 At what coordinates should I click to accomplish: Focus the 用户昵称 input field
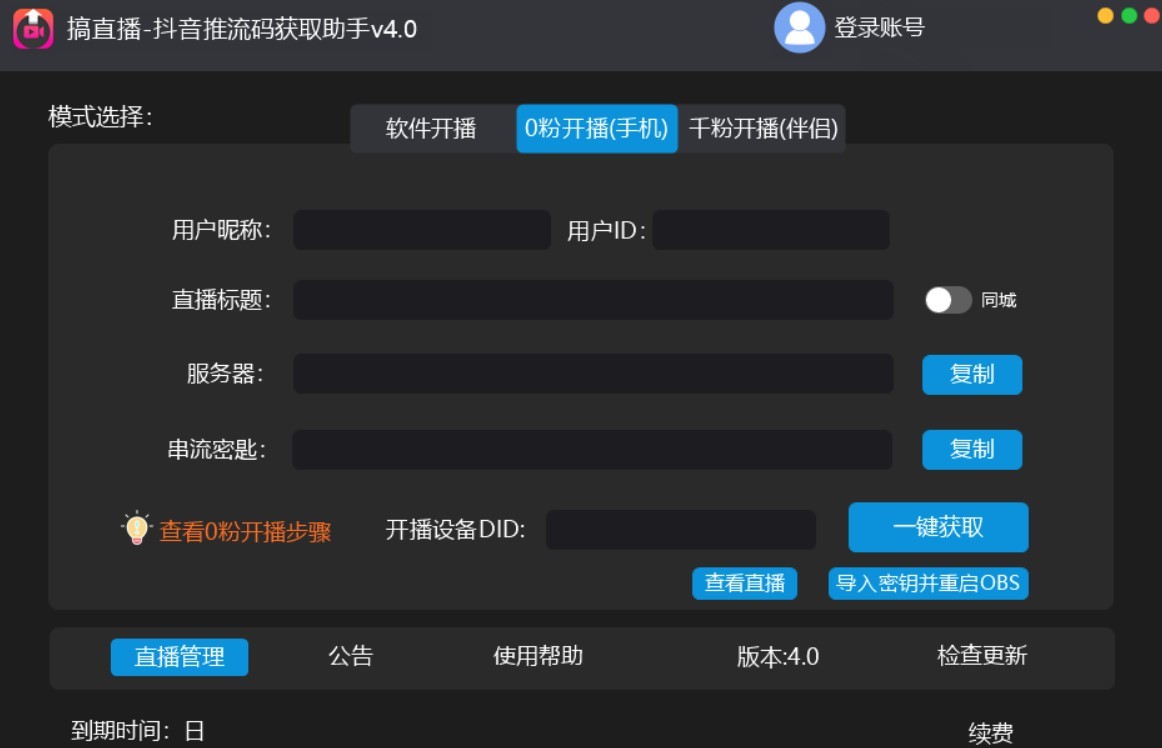pos(422,230)
